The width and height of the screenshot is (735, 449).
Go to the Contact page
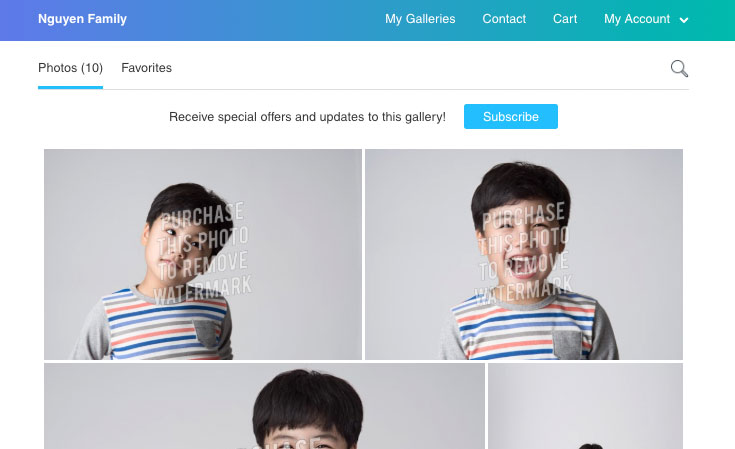[504, 19]
